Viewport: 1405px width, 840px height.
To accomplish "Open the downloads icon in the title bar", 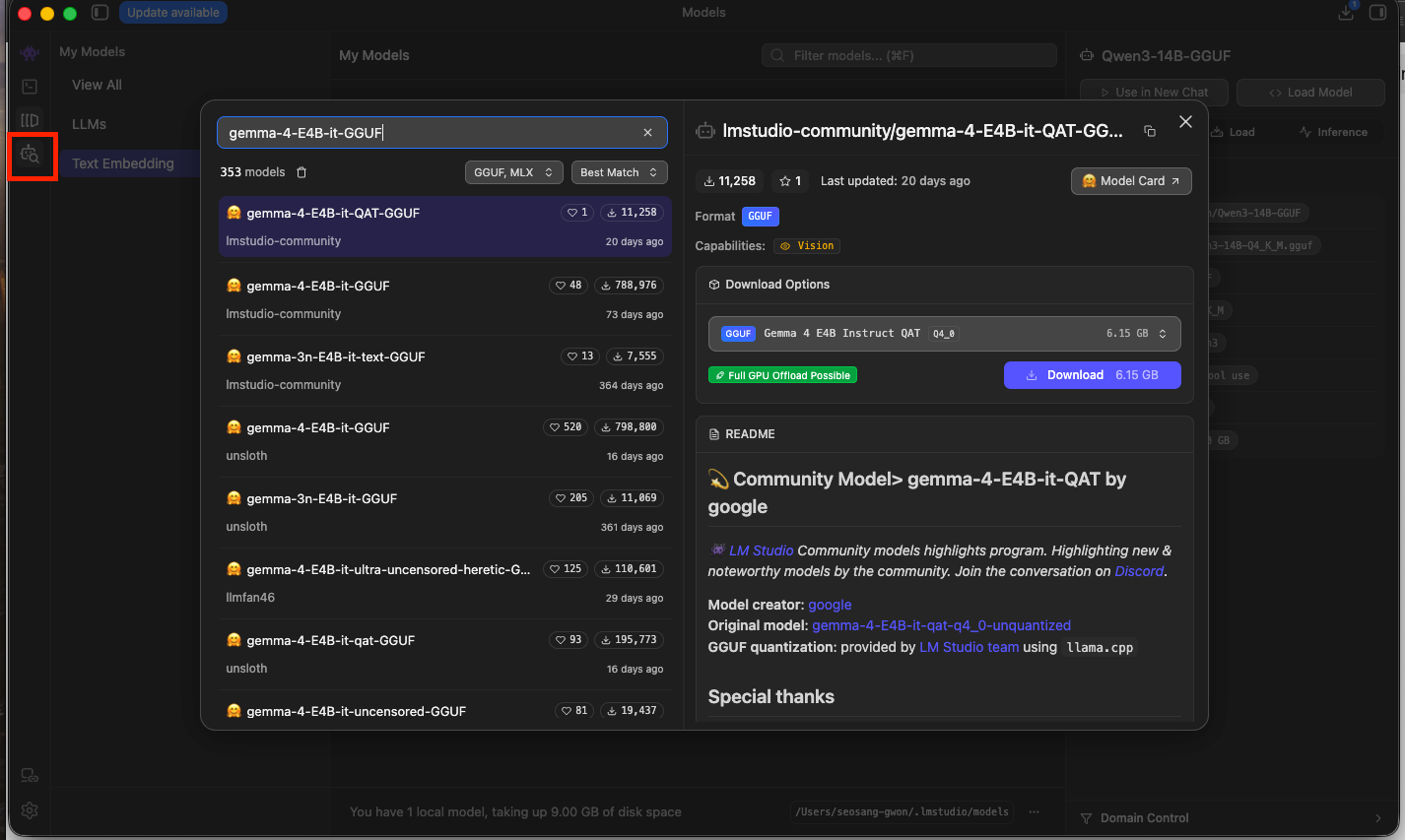I will pos(1346,12).
